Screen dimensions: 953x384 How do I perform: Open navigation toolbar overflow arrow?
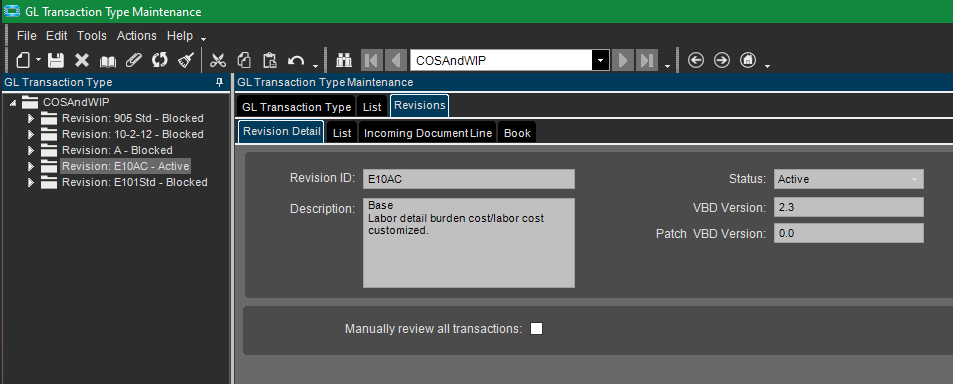[667, 66]
